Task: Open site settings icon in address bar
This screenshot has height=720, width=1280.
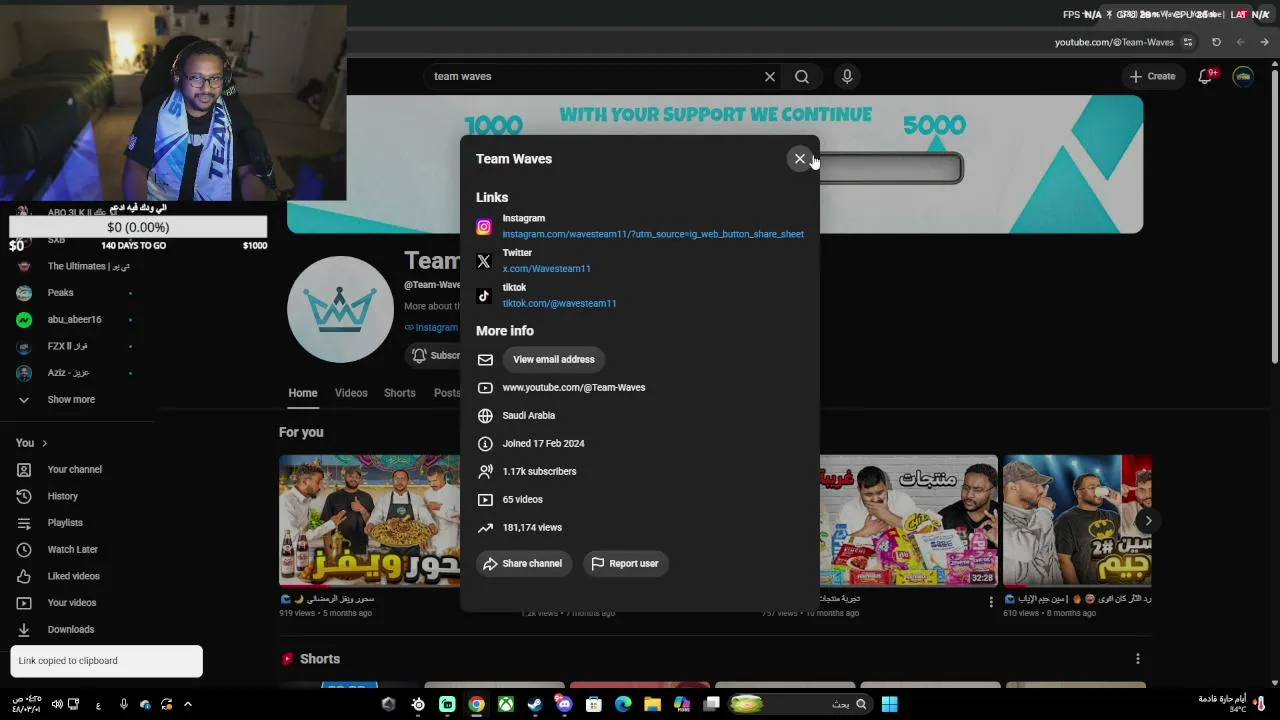Action: click(x=1188, y=42)
